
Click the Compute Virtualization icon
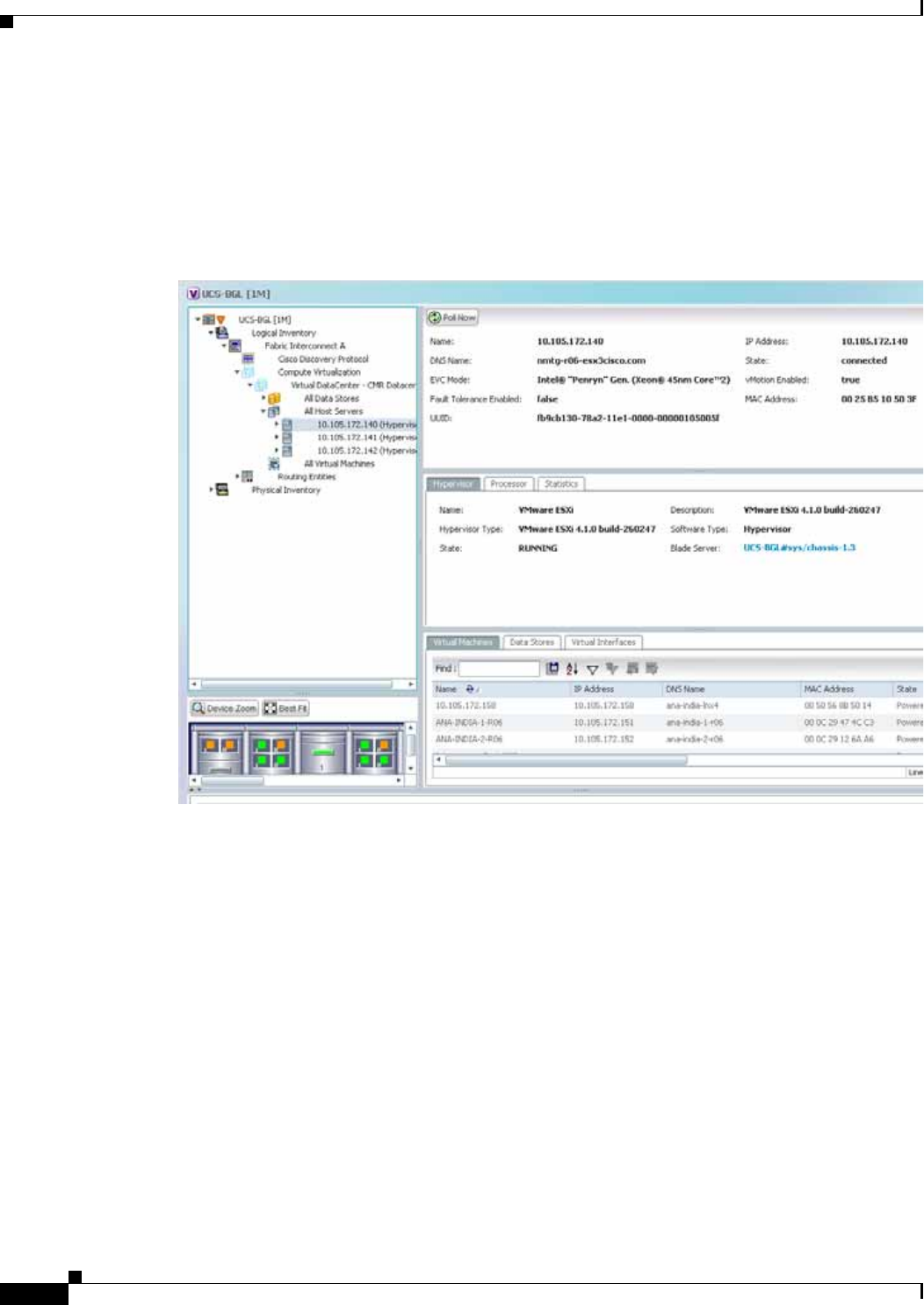(249, 373)
